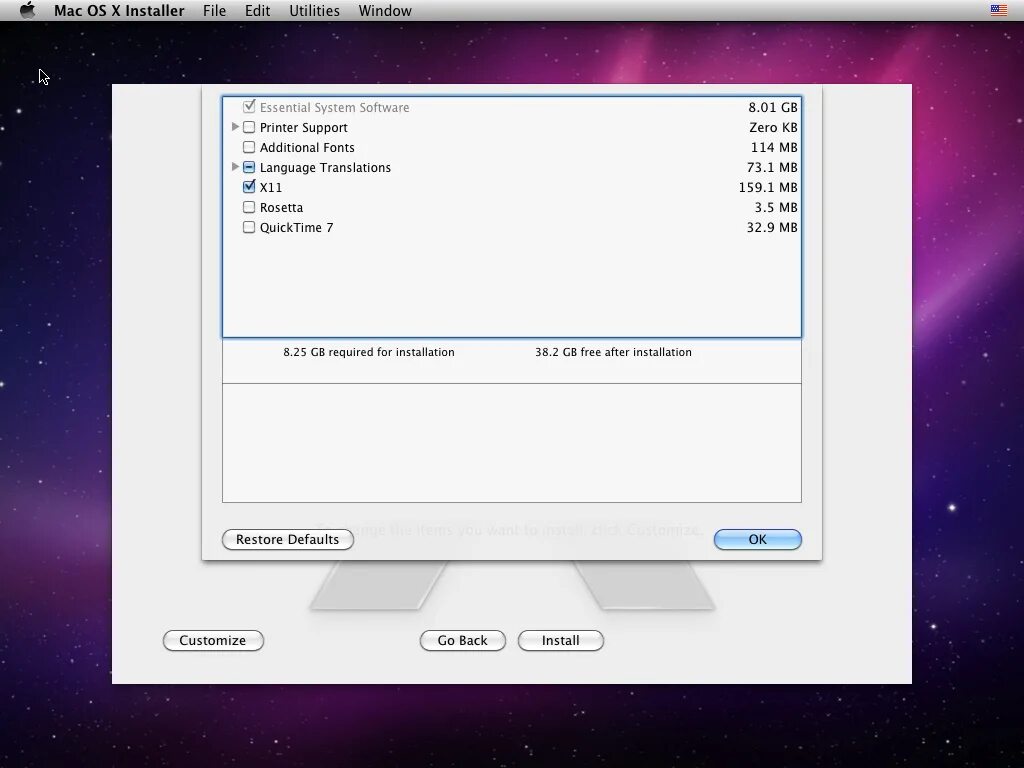
Task: Enable the Rosetta checkbox
Action: 249,207
